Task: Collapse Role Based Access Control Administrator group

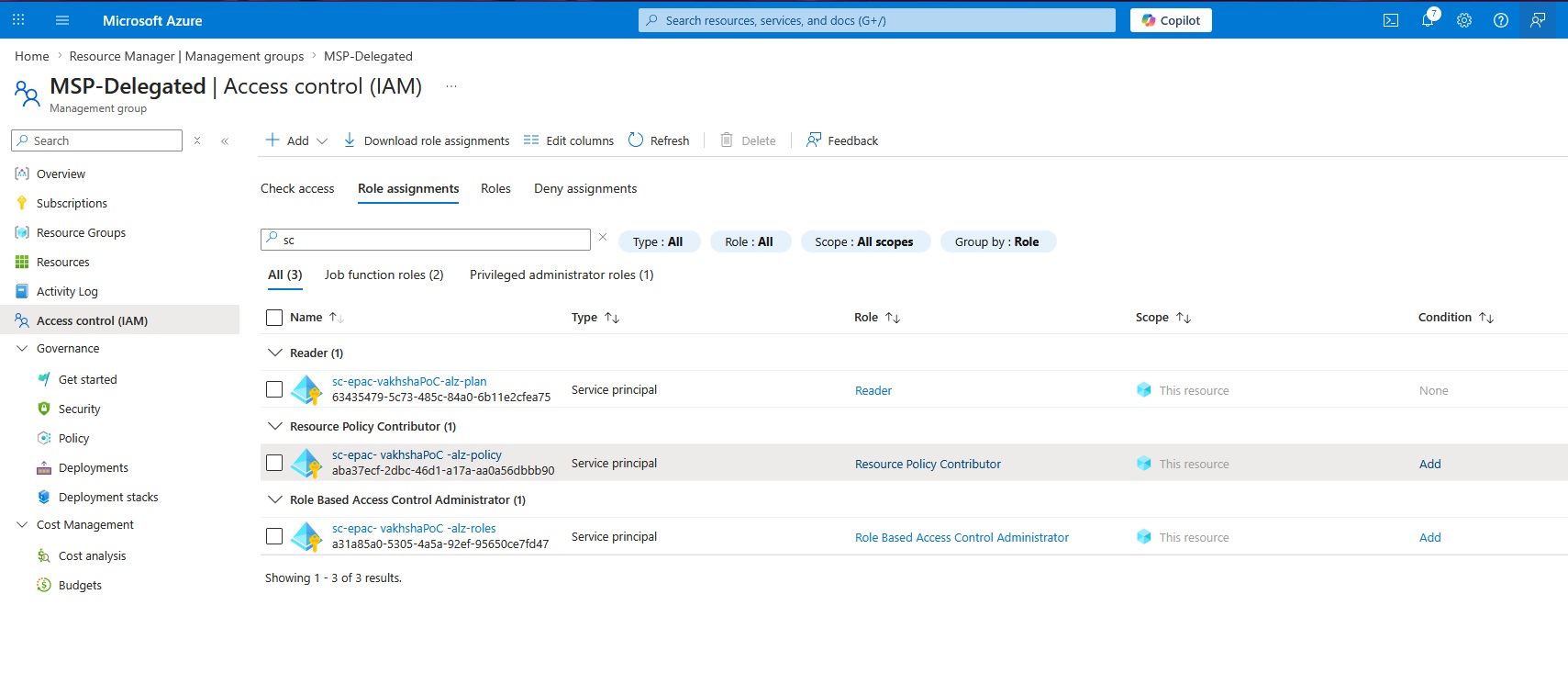Action: click(274, 499)
